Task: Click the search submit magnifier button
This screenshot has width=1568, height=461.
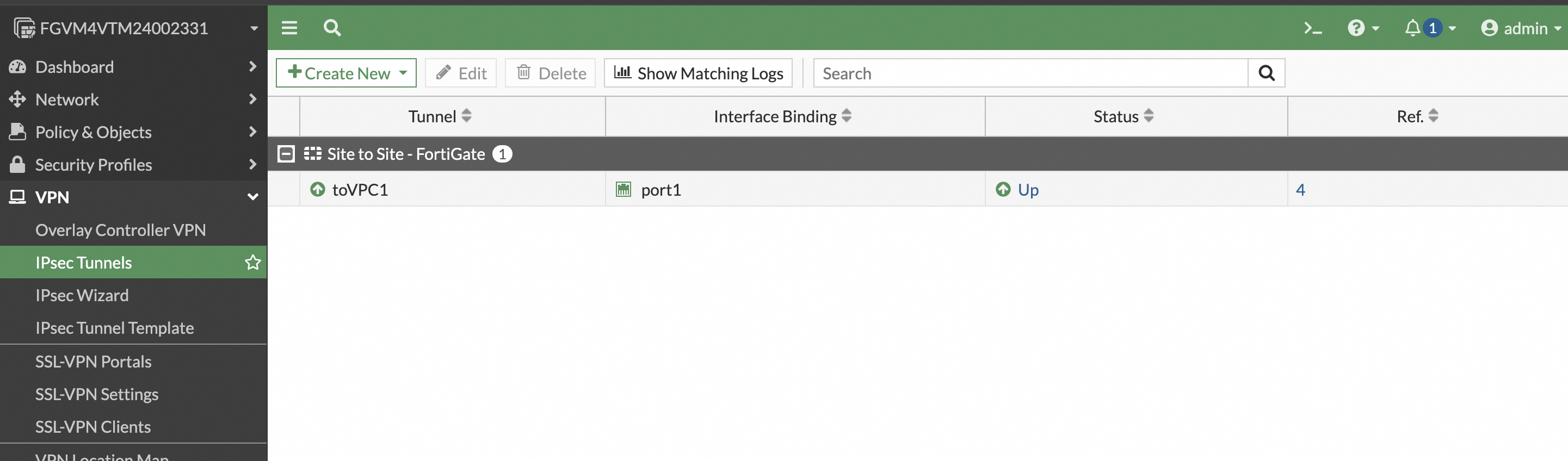Action: pyautogui.click(x=1266, y=73)
